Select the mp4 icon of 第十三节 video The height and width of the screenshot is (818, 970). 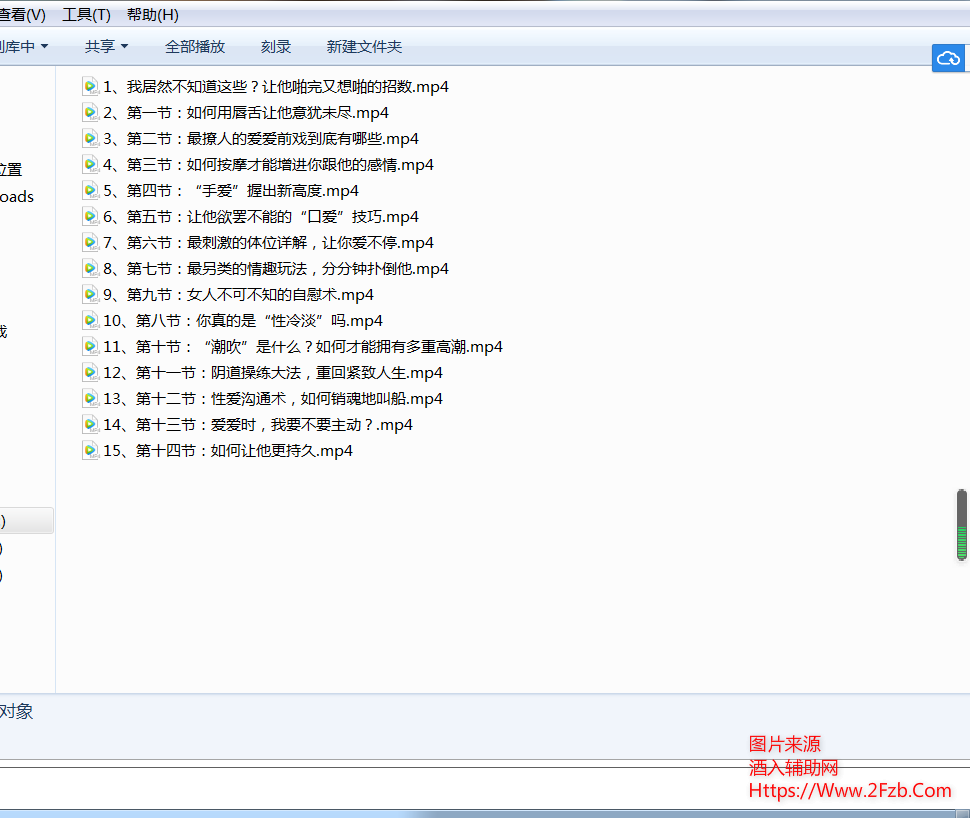click(x=90, y=424)
